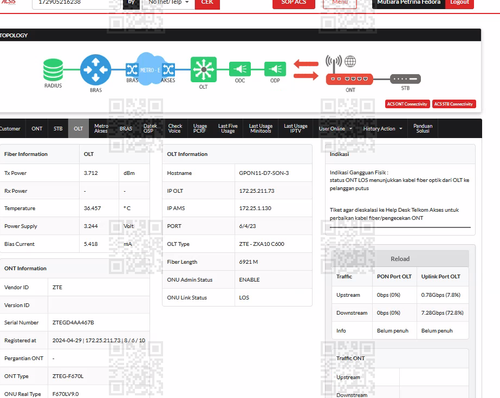This screenshot has width=500, height=398.
Task: Click the Metro-E cloud icon
Action: [x=150, y=69]
